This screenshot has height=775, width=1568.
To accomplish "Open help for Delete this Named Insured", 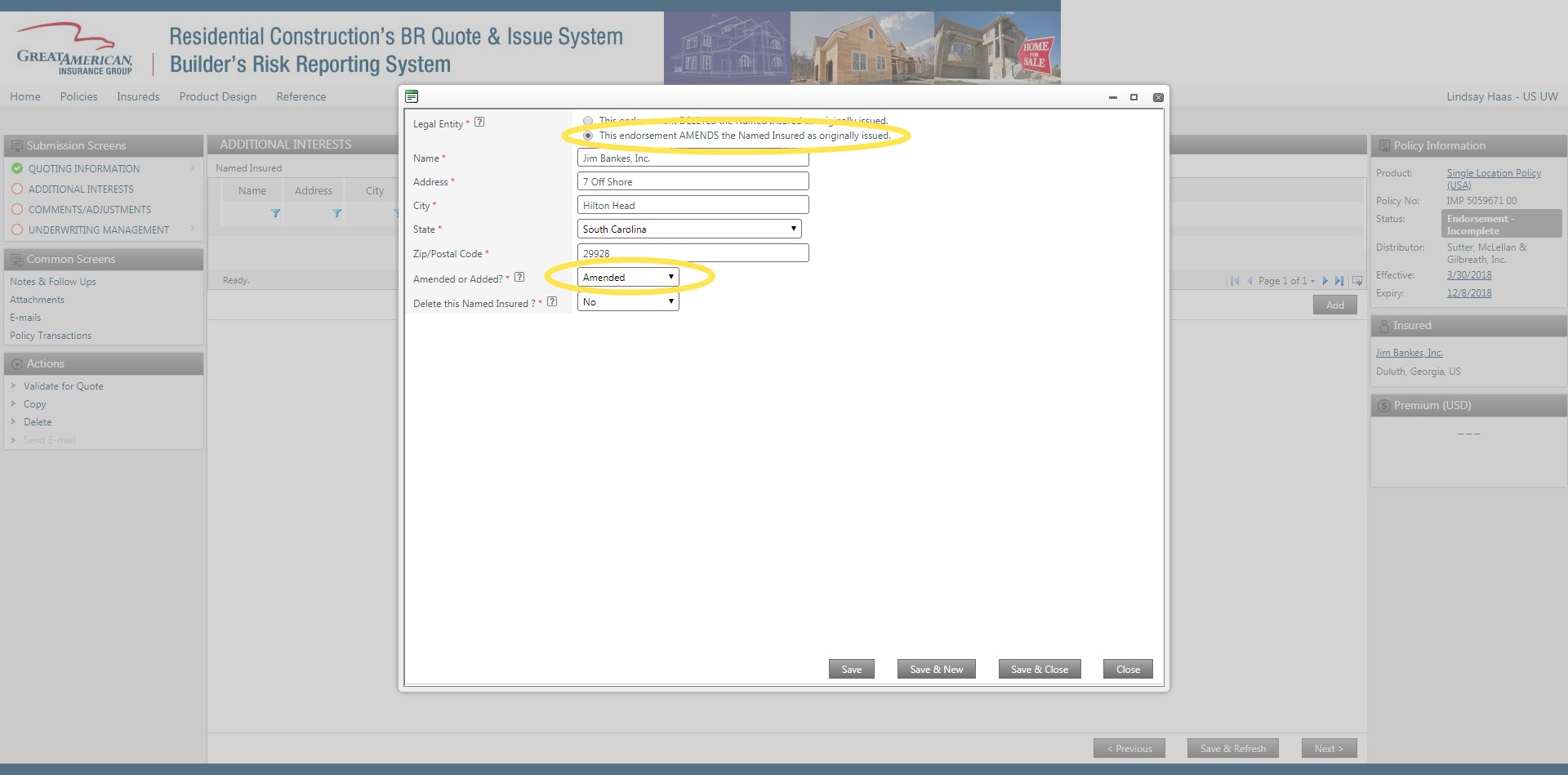I will pyautogui.click(x=552, y=302).
